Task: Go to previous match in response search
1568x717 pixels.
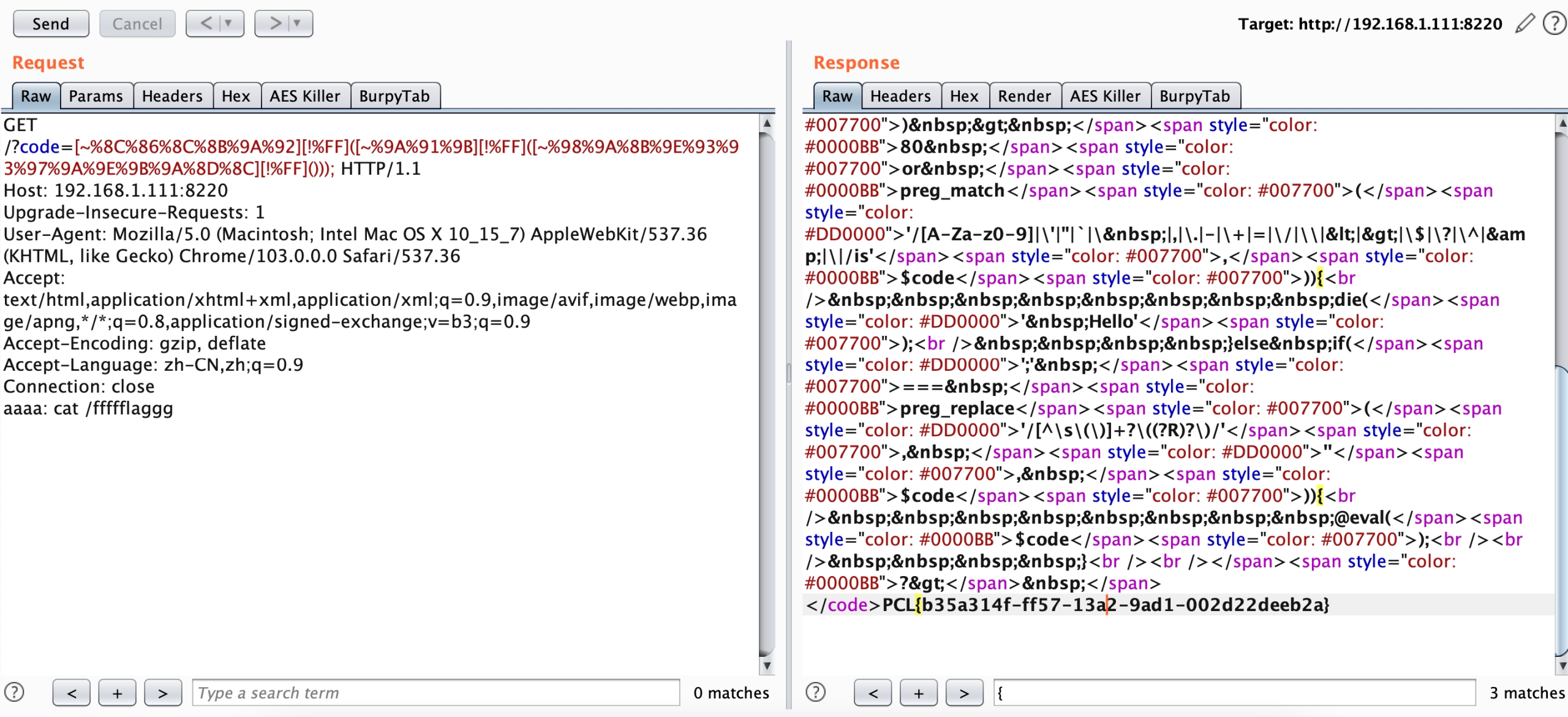Action: point(873,692)
